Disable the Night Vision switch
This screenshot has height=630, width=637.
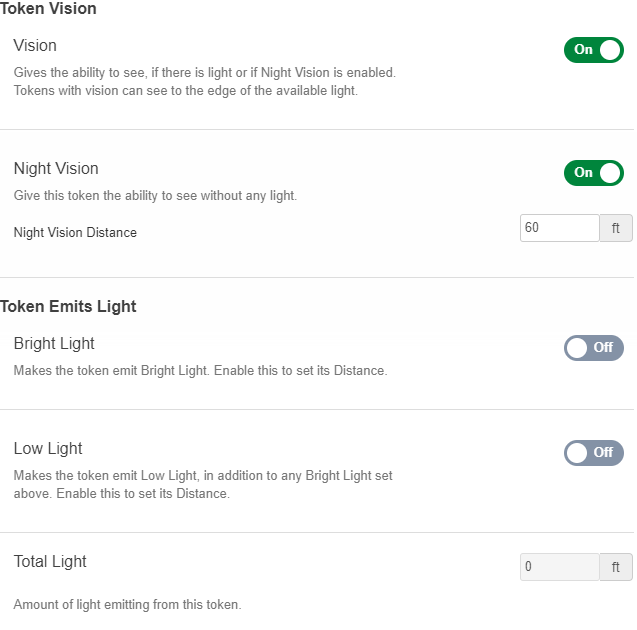[593, 172]
